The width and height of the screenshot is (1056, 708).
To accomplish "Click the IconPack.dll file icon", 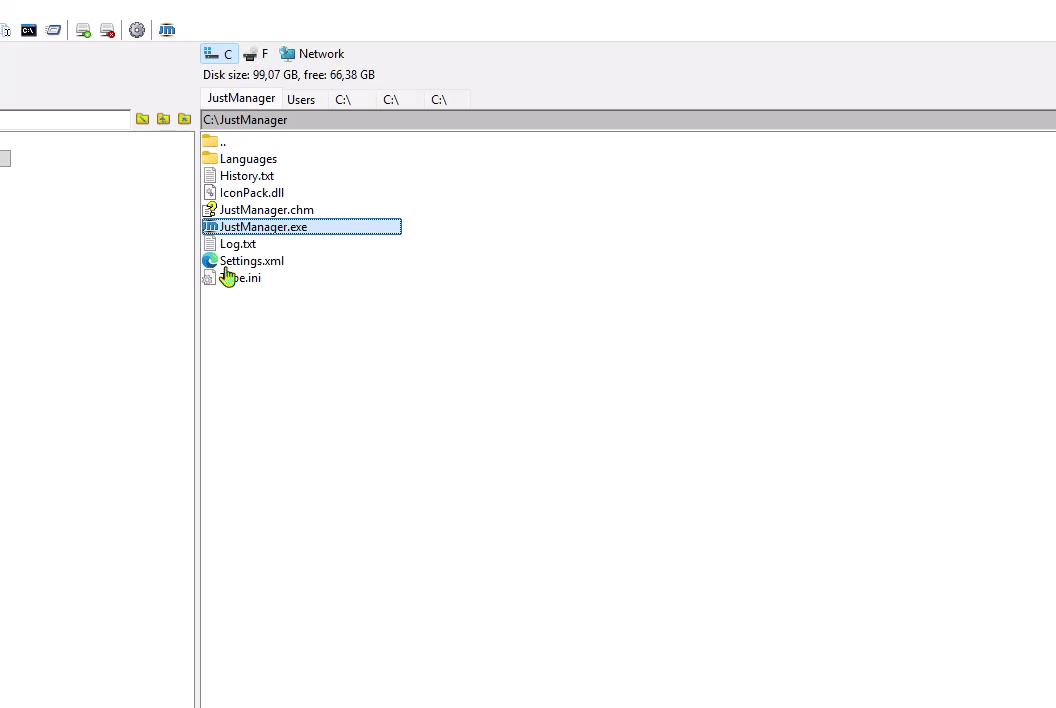I will pos(209,193).
